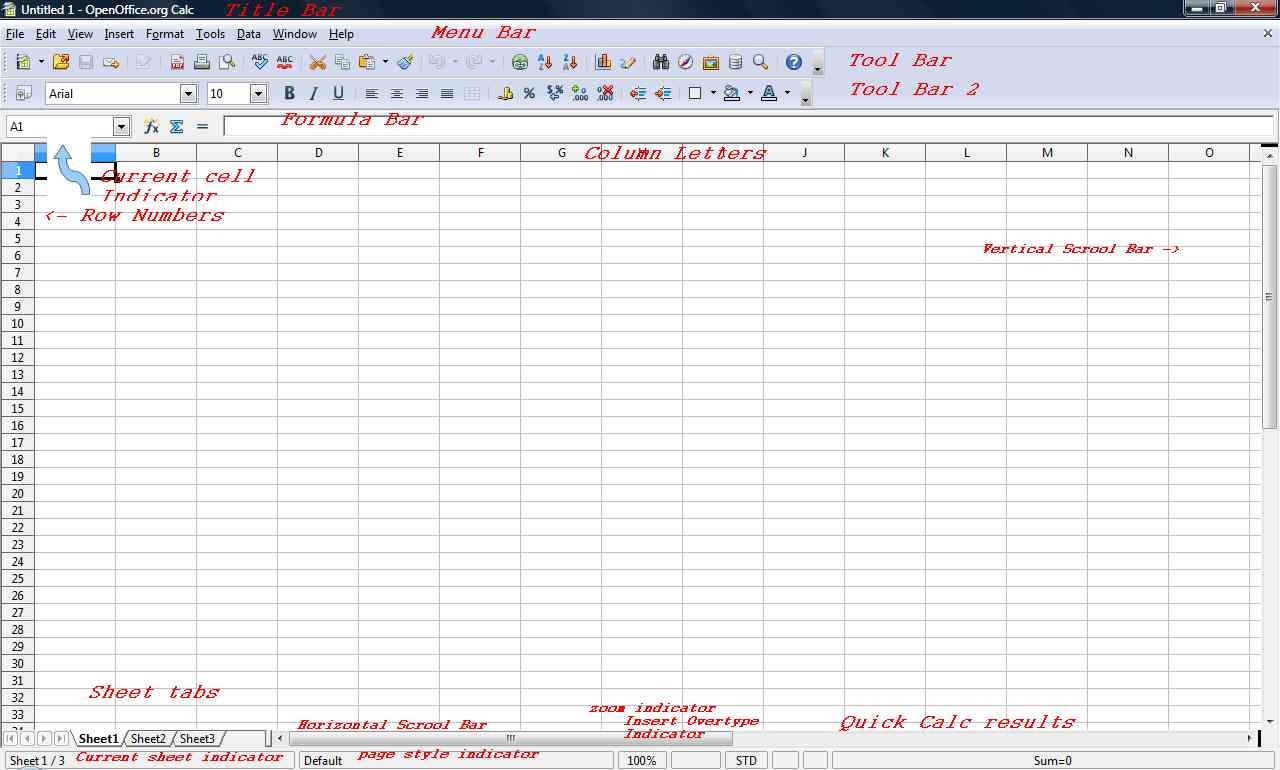
Task: Insert a Hyperlink via toolbar icon
Action: (520, 62)
